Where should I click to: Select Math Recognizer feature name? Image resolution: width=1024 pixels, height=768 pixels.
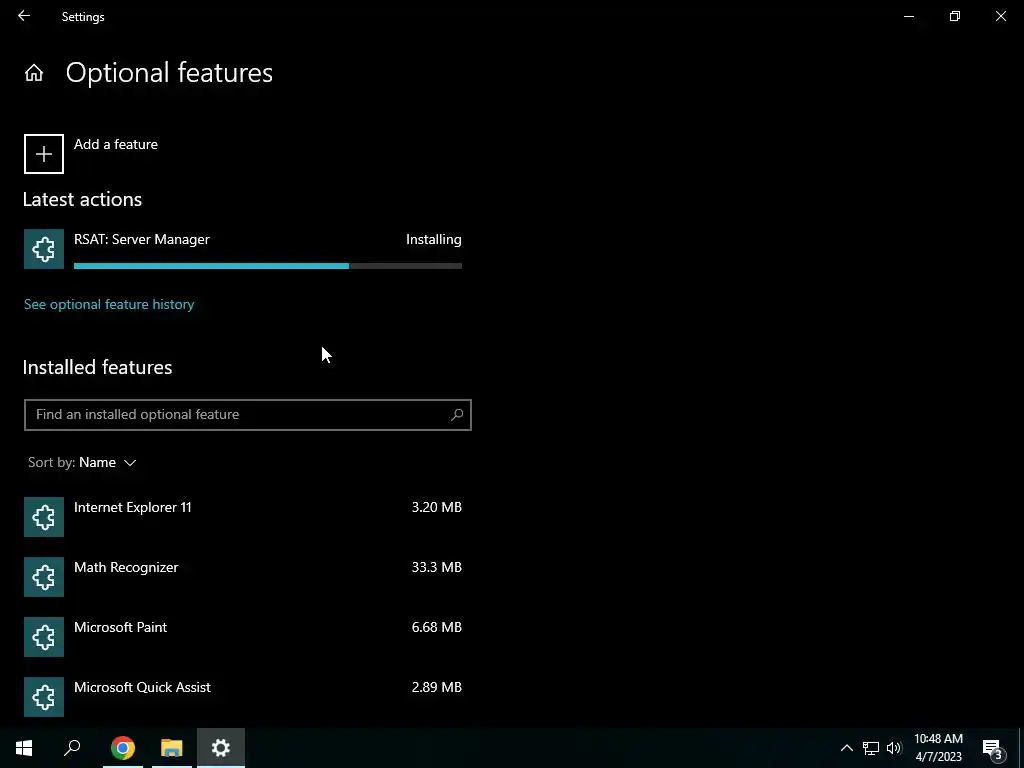[x=126, y=568]
